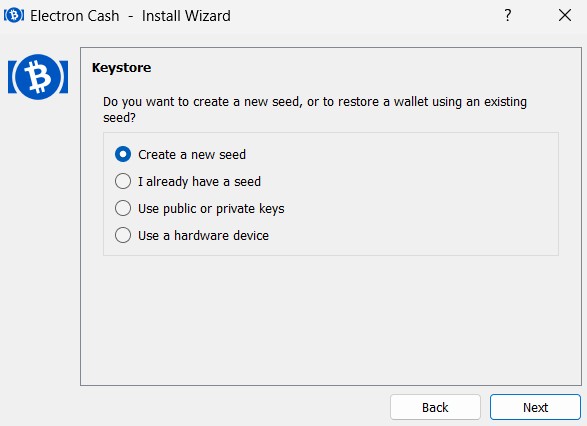Select the Create a new seed radio button
Viewport: 587px width, 426px height.
pyautogui.click(x=123, y=154)
